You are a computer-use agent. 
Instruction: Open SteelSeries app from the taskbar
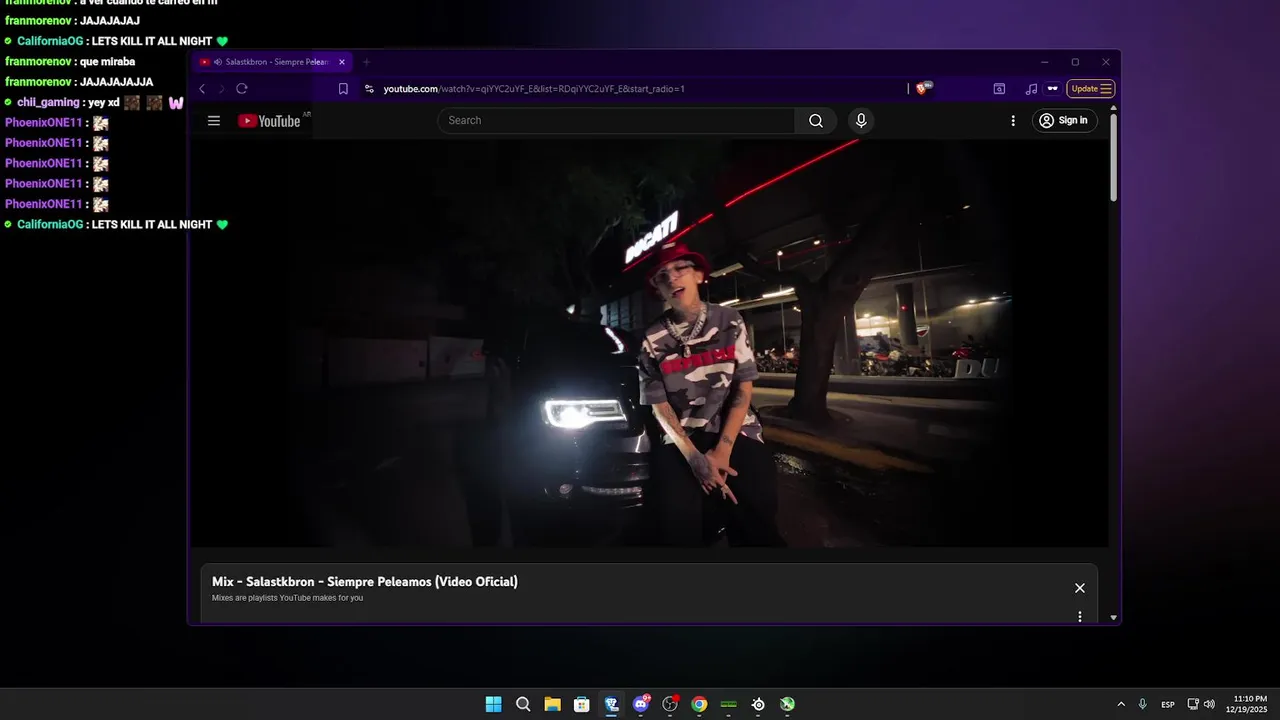tap(758, 704)
